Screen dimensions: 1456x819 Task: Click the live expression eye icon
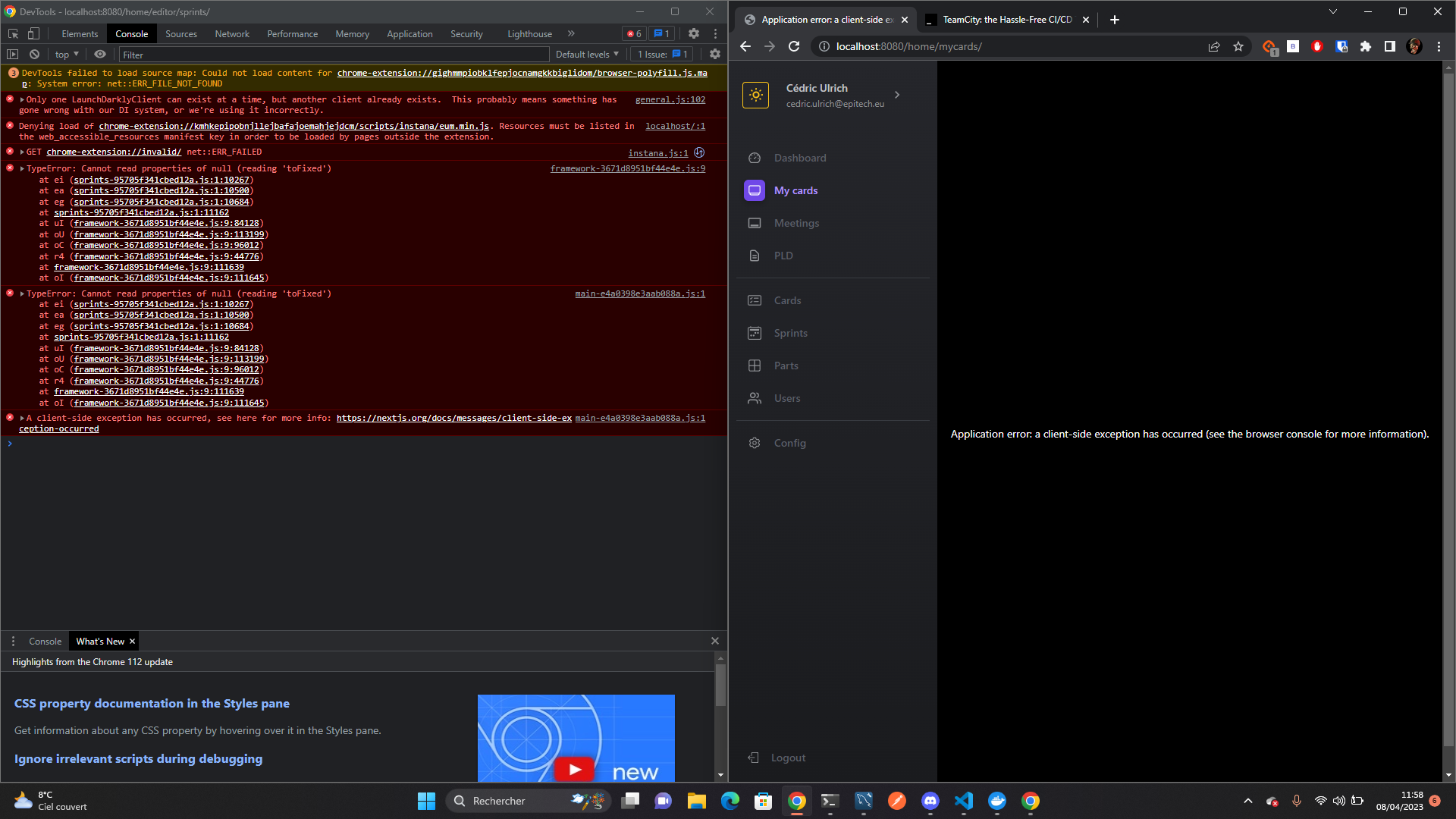[99, 54]
